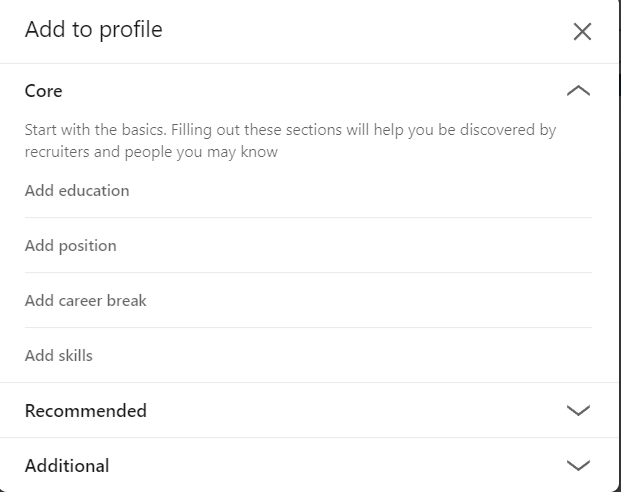
Task: Click the Add education link
Action: click(x=77, y=190)
